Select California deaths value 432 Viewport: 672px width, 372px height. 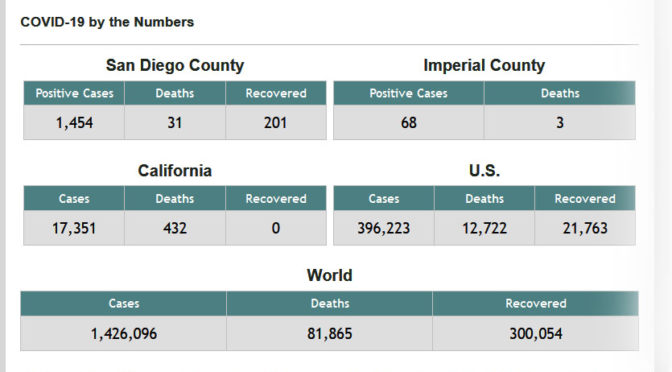[175, 228]
